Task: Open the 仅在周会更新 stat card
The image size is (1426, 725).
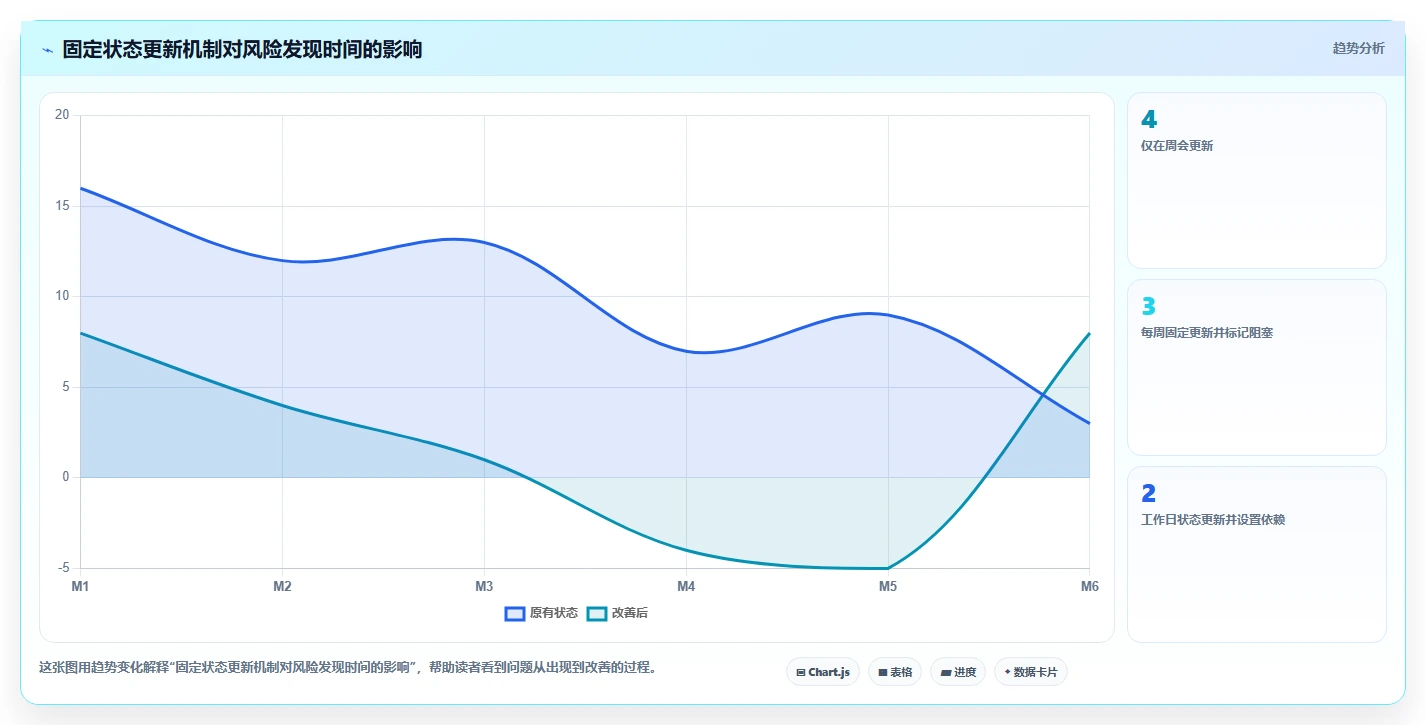Action: tap(1257, 180)
